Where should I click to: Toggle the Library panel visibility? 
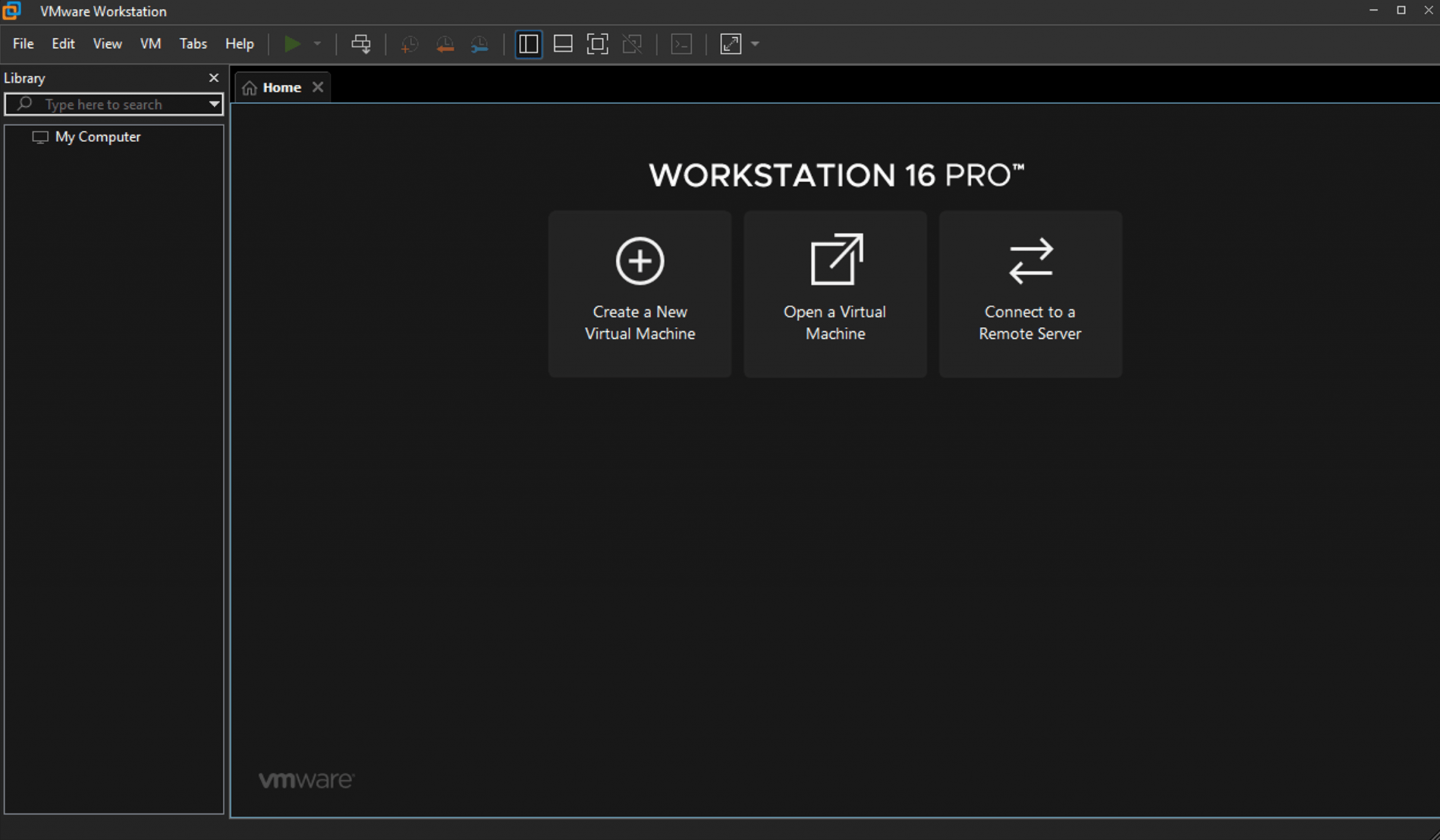click(x=527, y=44)
